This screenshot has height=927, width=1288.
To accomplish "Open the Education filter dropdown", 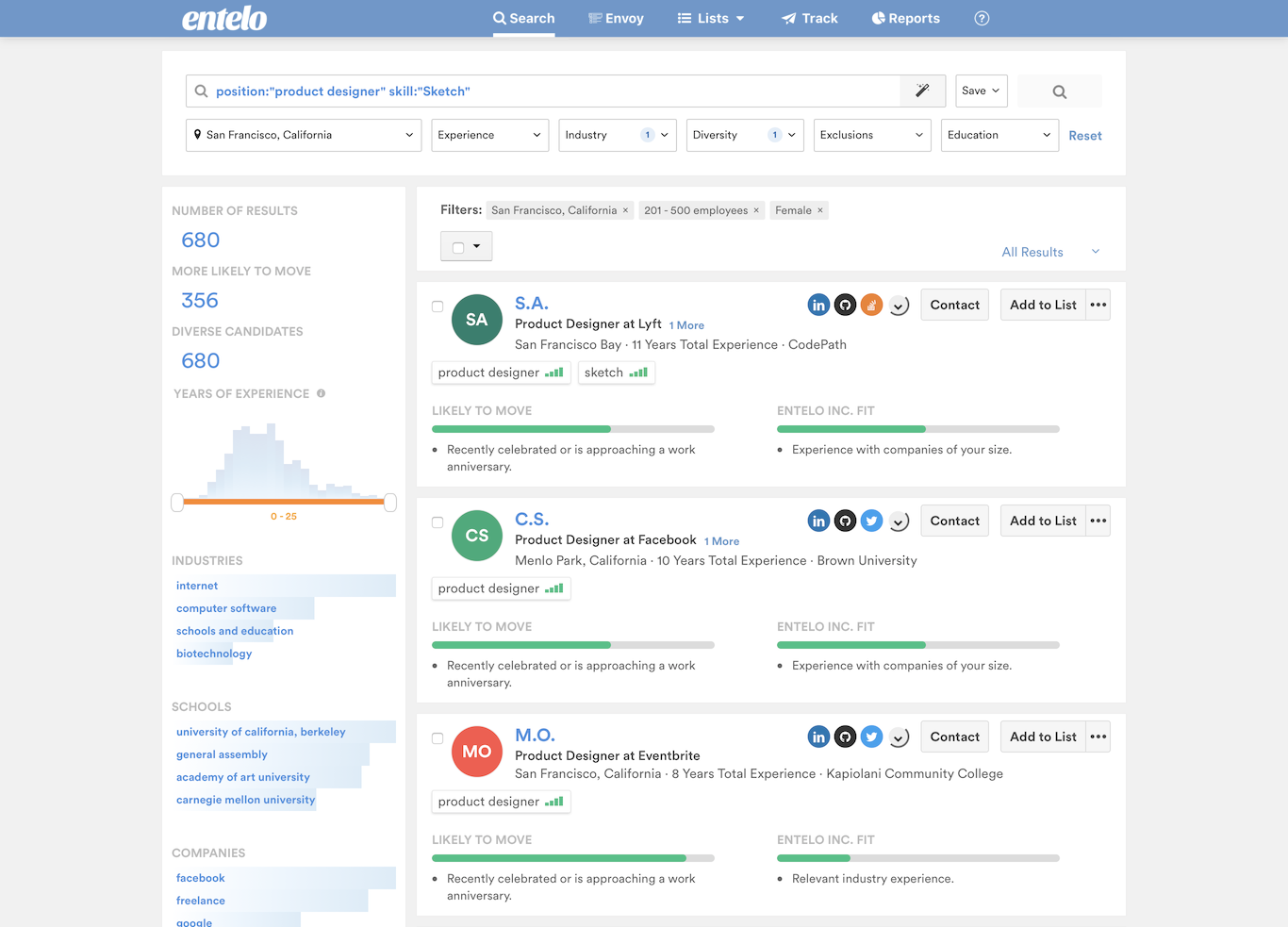I will pos(999,135).
